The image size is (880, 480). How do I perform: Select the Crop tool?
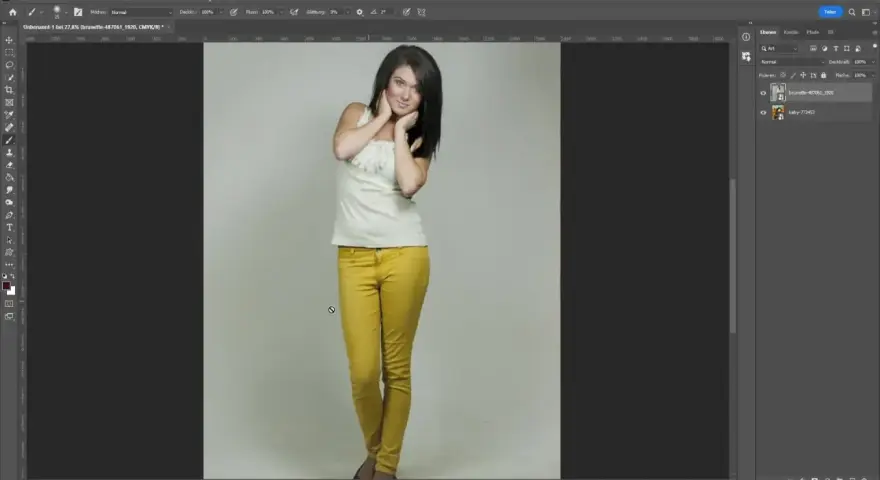click(x=9, y=90)
